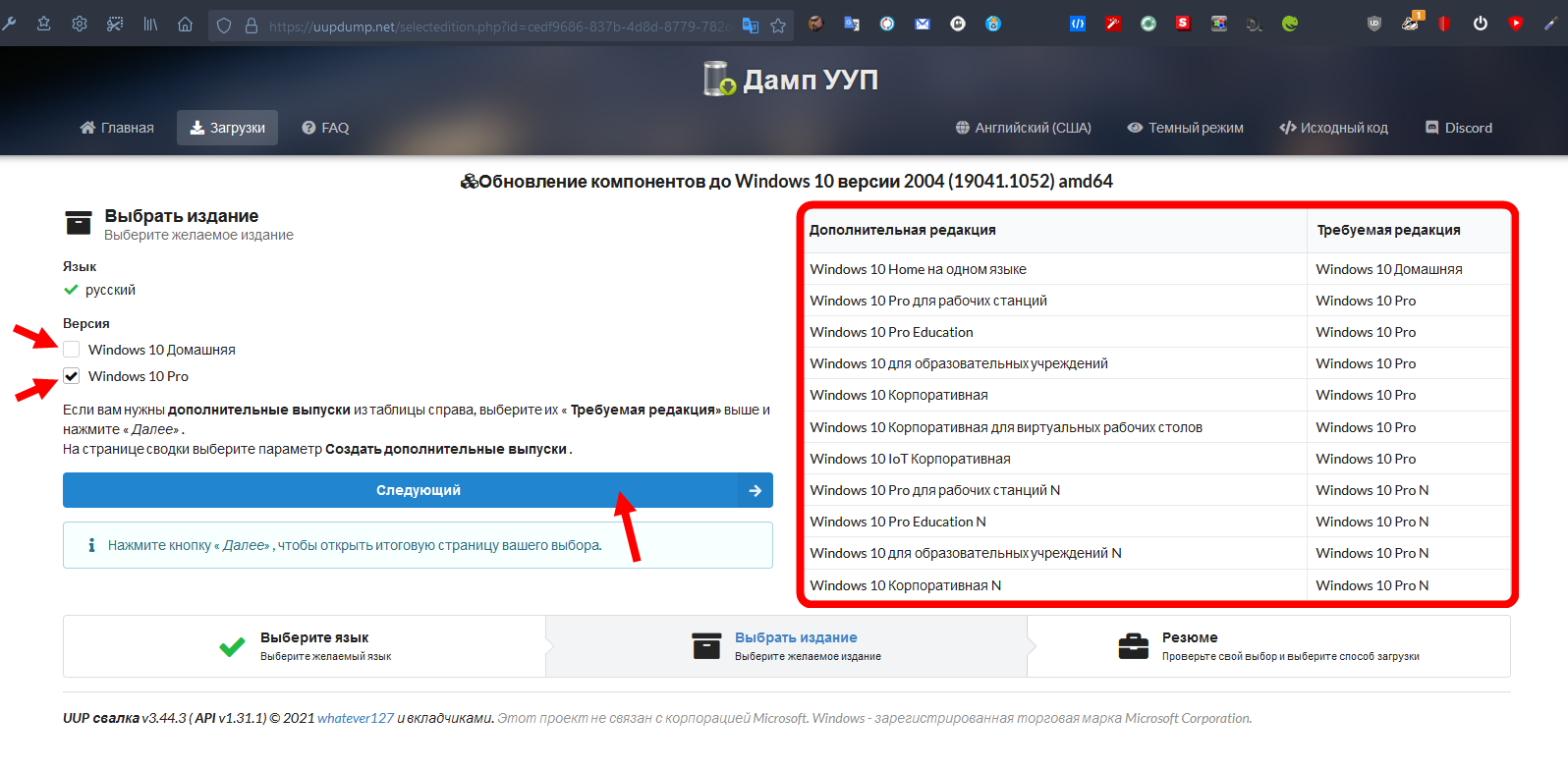Click the Windows 10 Домашняя label text

(162, 350)
